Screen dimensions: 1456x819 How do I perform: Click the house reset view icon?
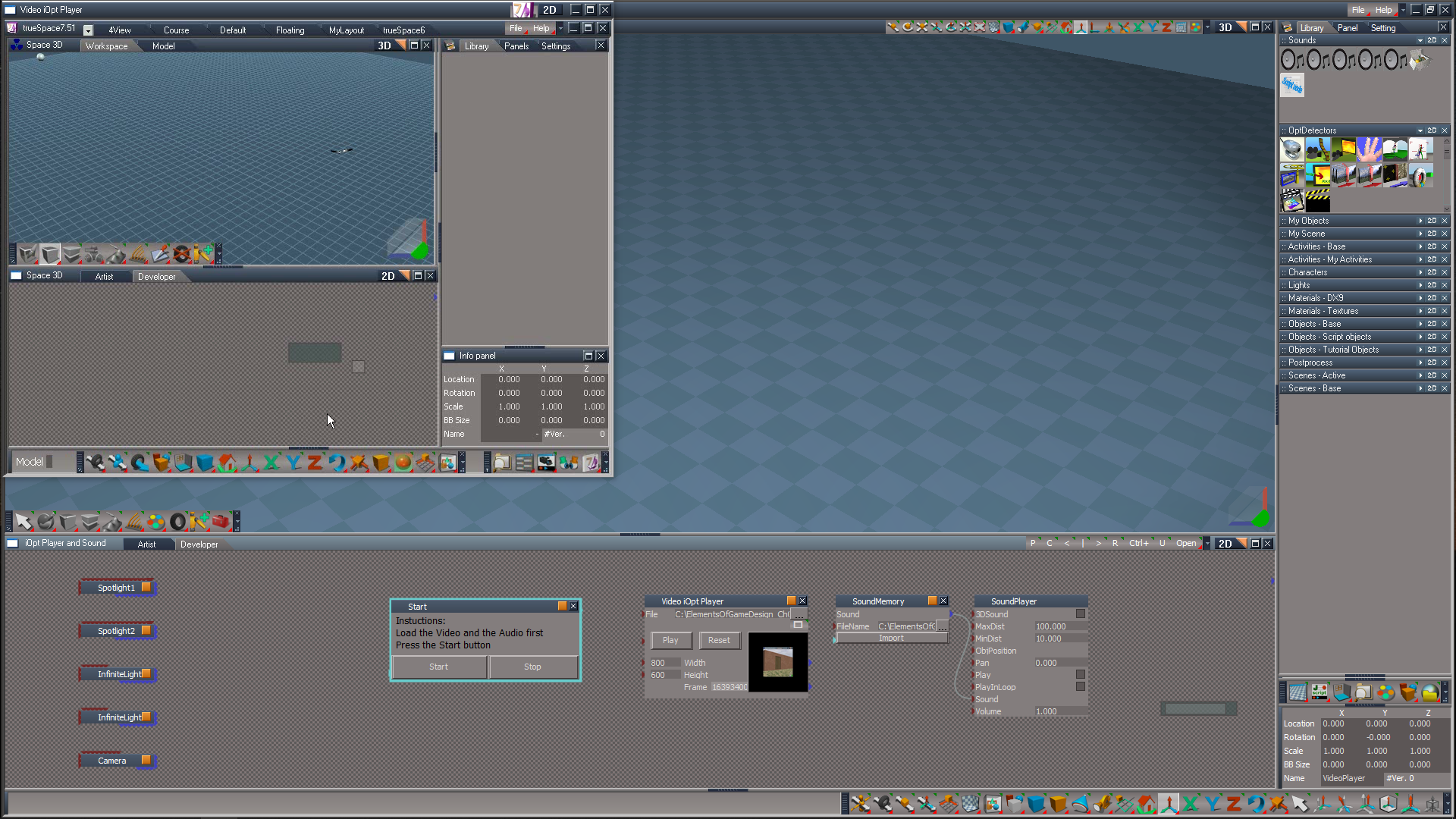227,462
